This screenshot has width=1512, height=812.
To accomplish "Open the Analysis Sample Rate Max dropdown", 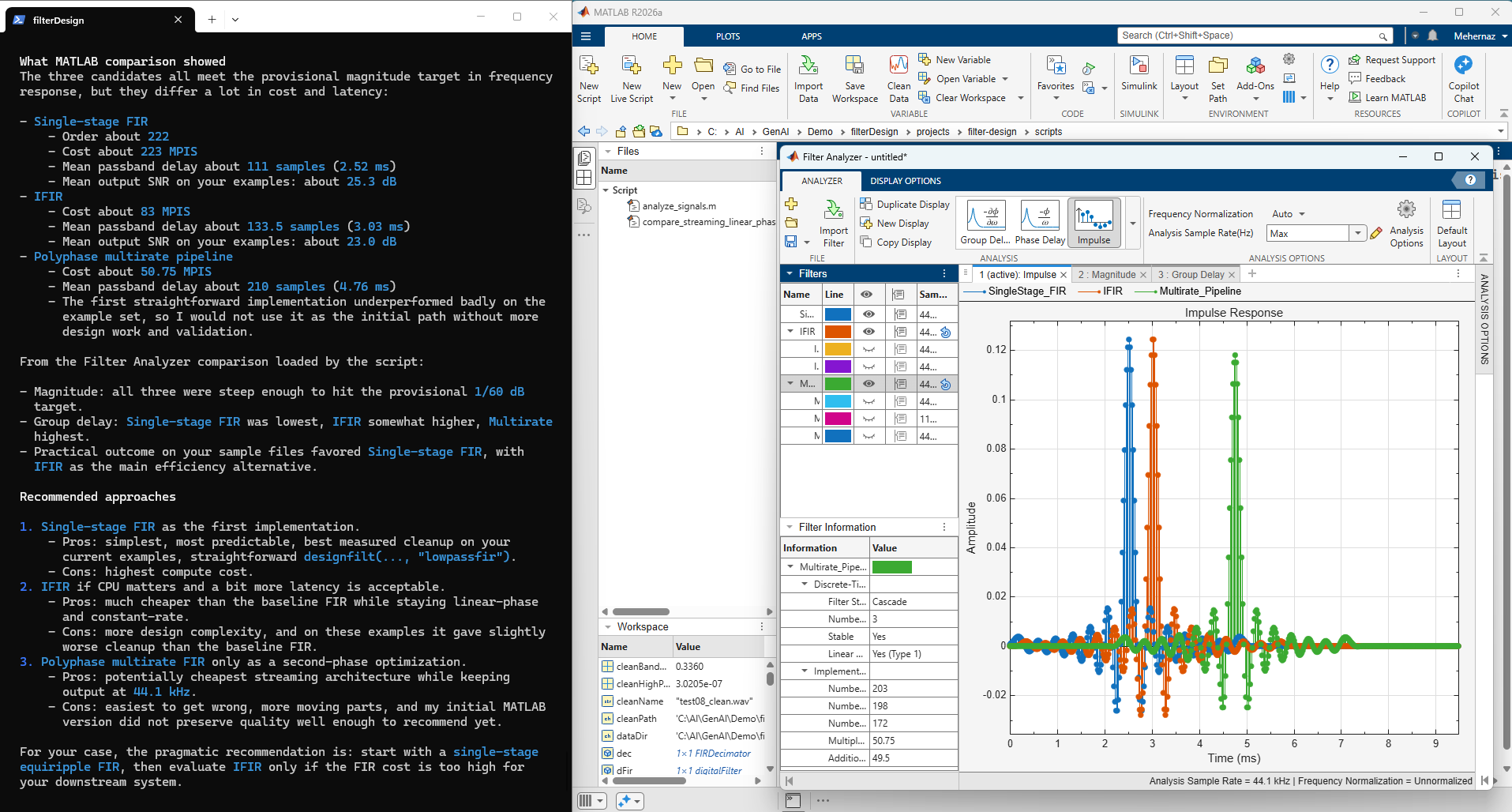I will click(x=1358, y=233).
